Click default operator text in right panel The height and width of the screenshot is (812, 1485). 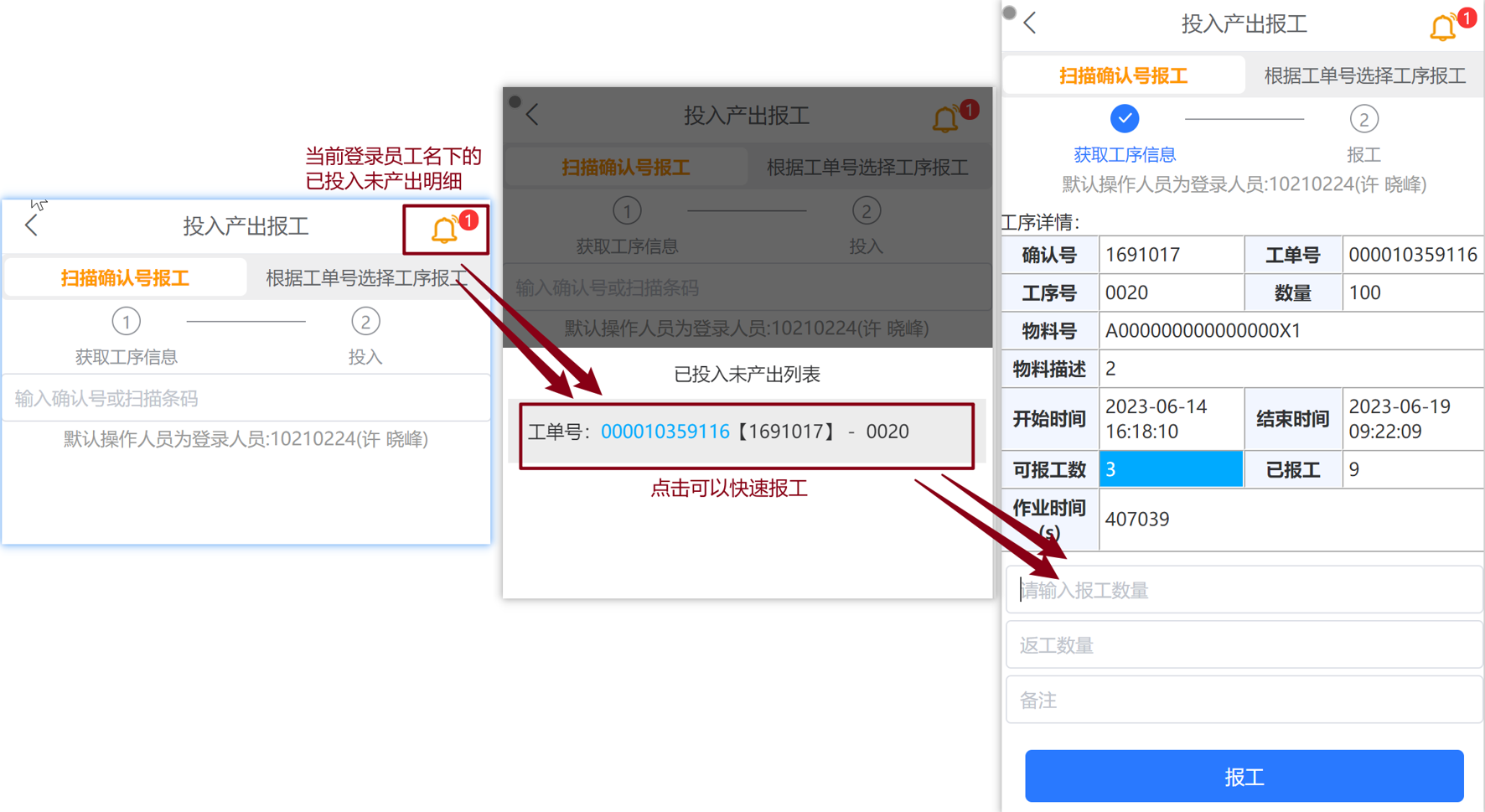(x=1244, y=184)
